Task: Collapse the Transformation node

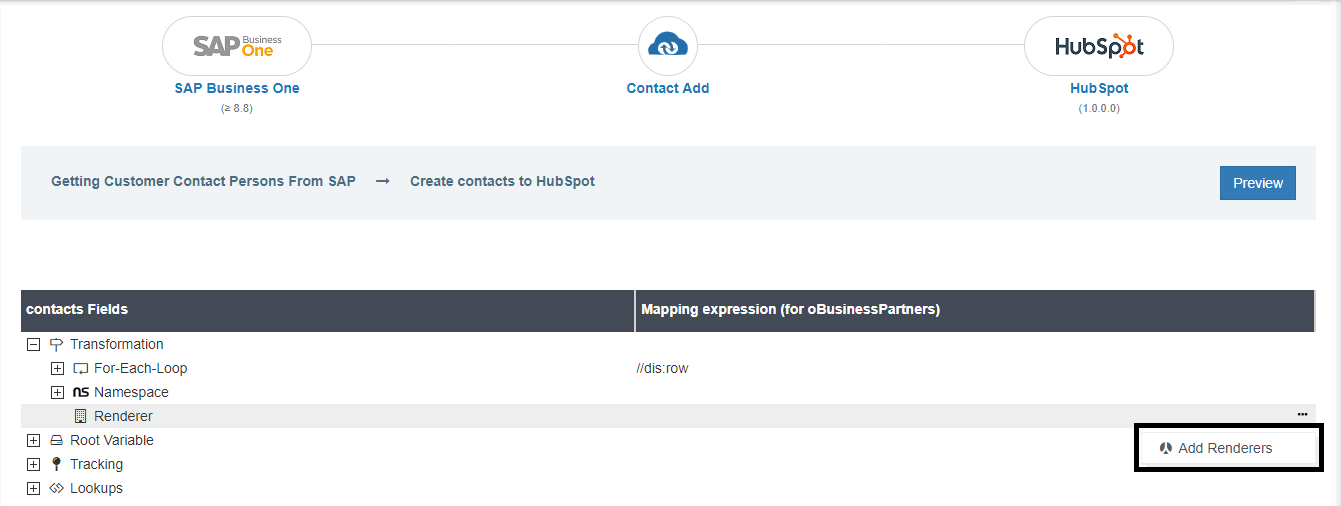Action: (x=33, y=344)
